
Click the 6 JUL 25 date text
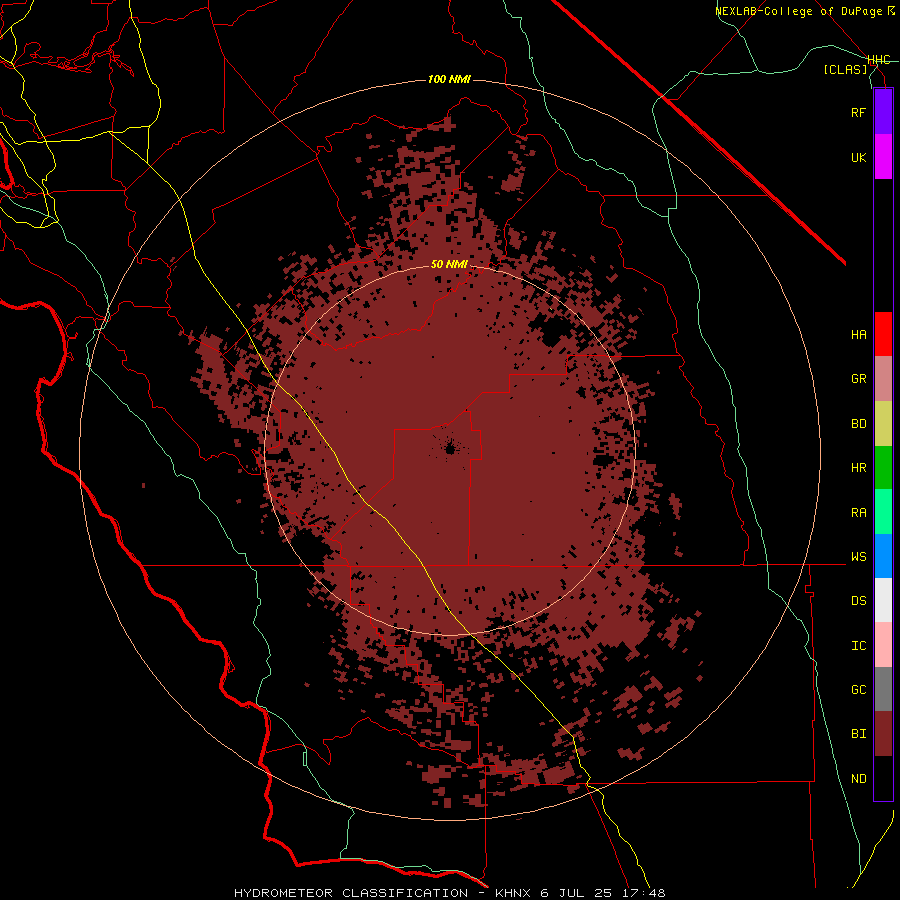577,893
